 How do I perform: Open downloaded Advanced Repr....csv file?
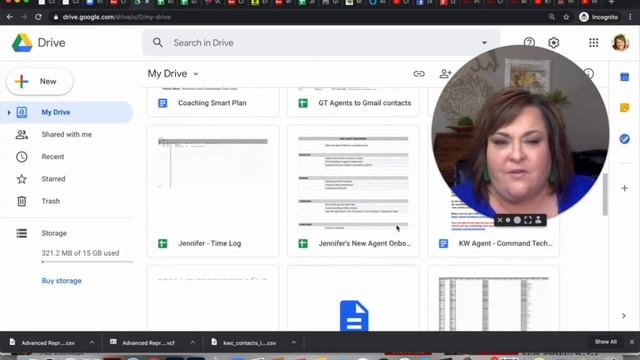pos(48,343)
